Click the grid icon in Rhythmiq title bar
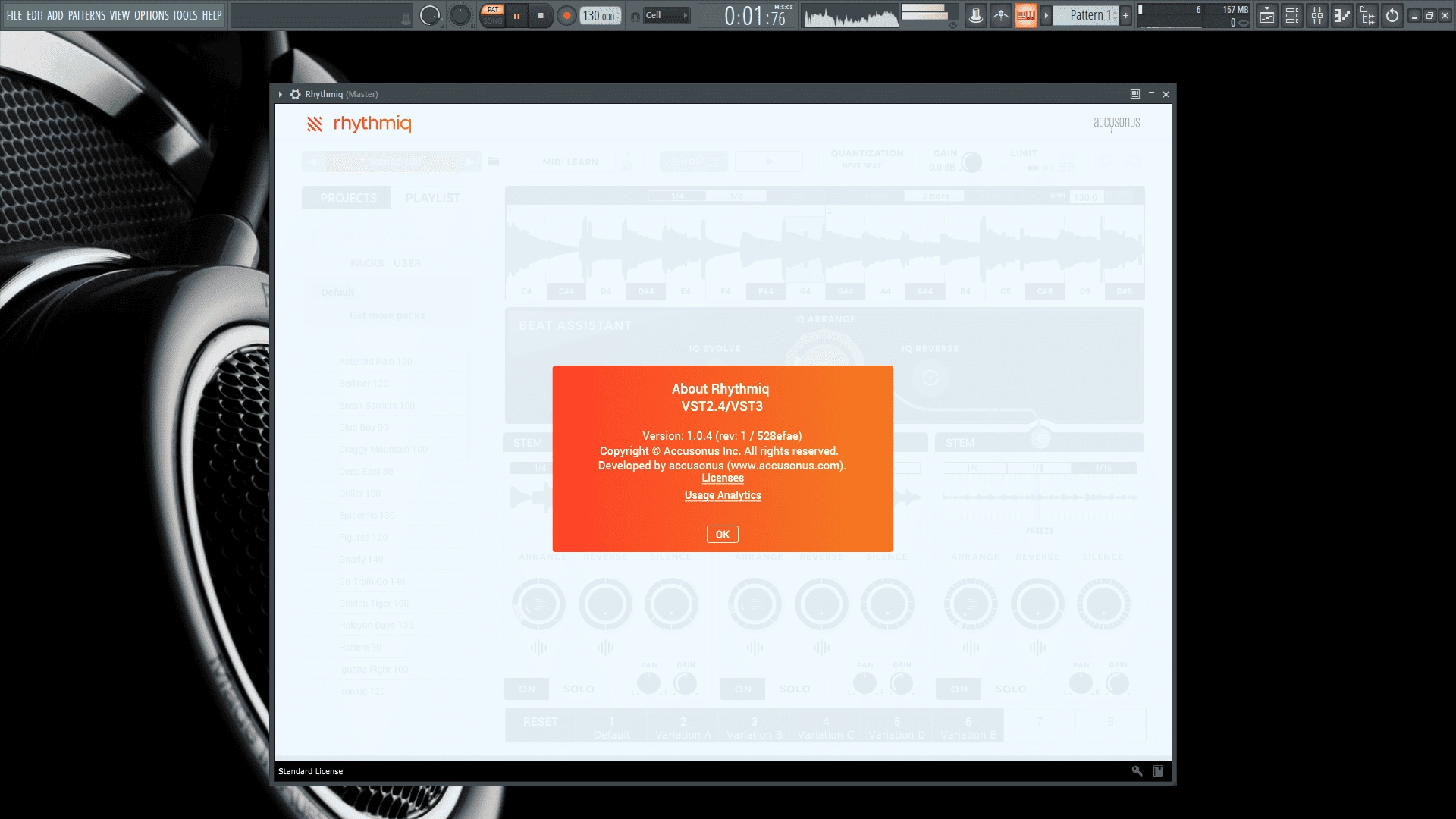 tap(1135, 94)
